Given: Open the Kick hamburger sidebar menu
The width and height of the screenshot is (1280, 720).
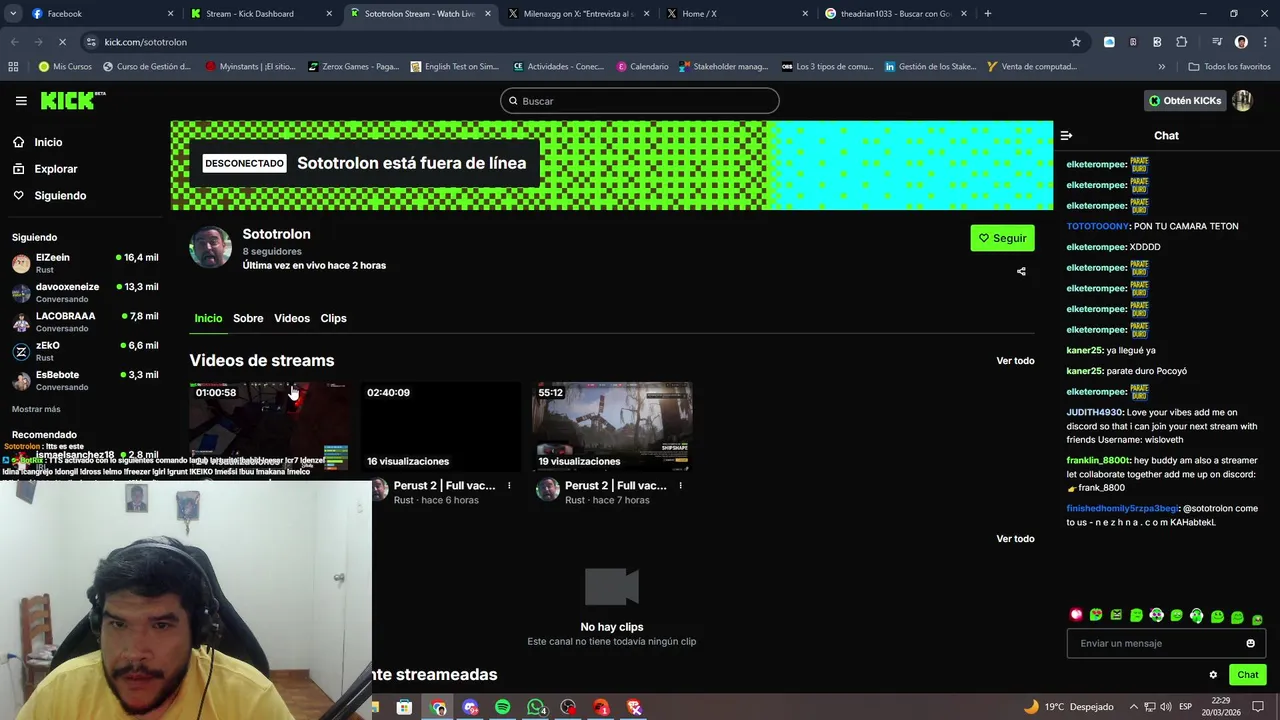Looking at the screenshot, I should [x=21, y=101].
